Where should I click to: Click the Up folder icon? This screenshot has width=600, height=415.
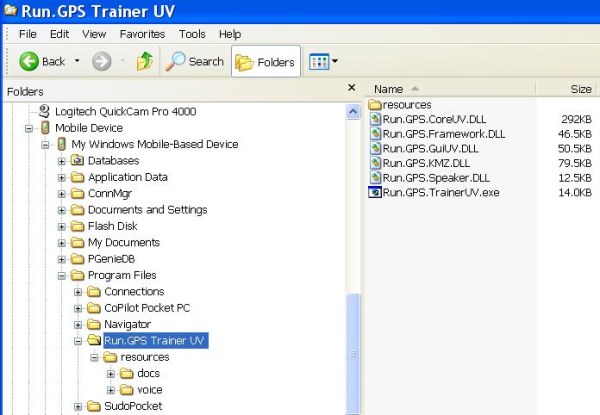coord(144,62)
